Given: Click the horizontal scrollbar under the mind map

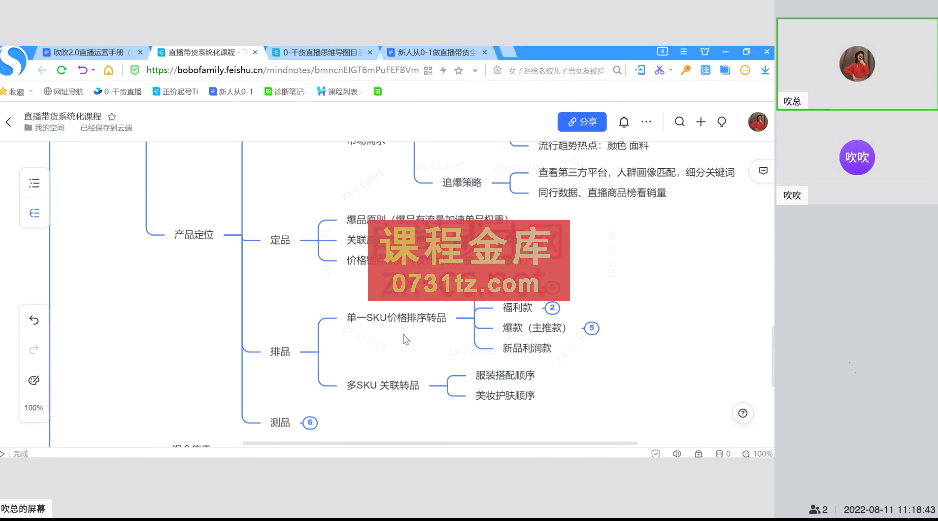Looking at the screenshot, I should [440, 443].
